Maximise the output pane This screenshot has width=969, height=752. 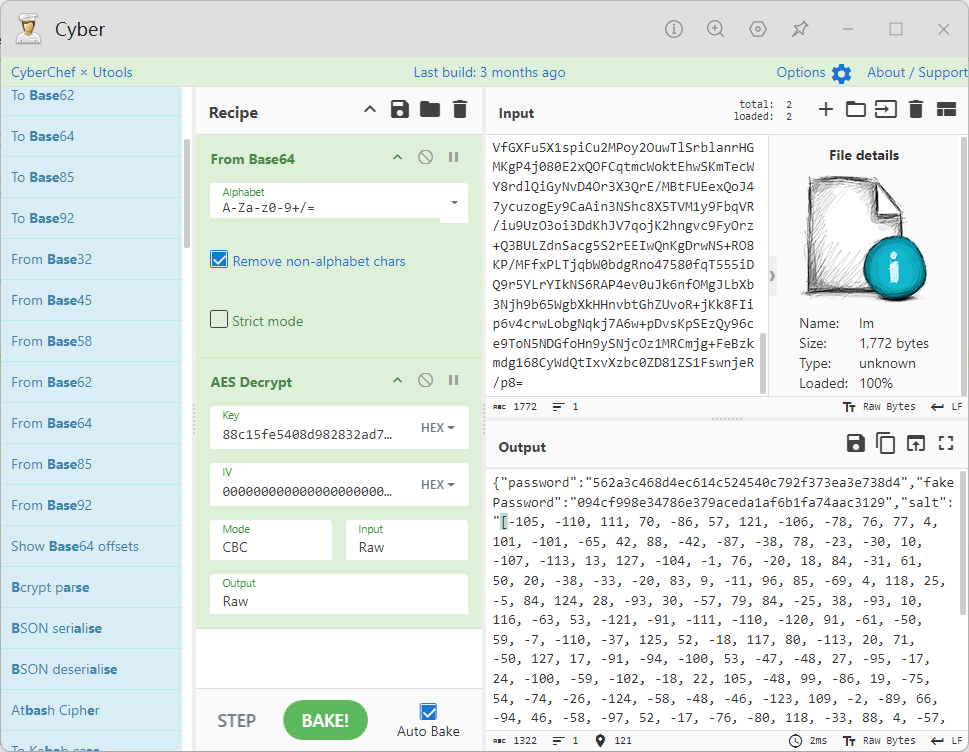946,443
